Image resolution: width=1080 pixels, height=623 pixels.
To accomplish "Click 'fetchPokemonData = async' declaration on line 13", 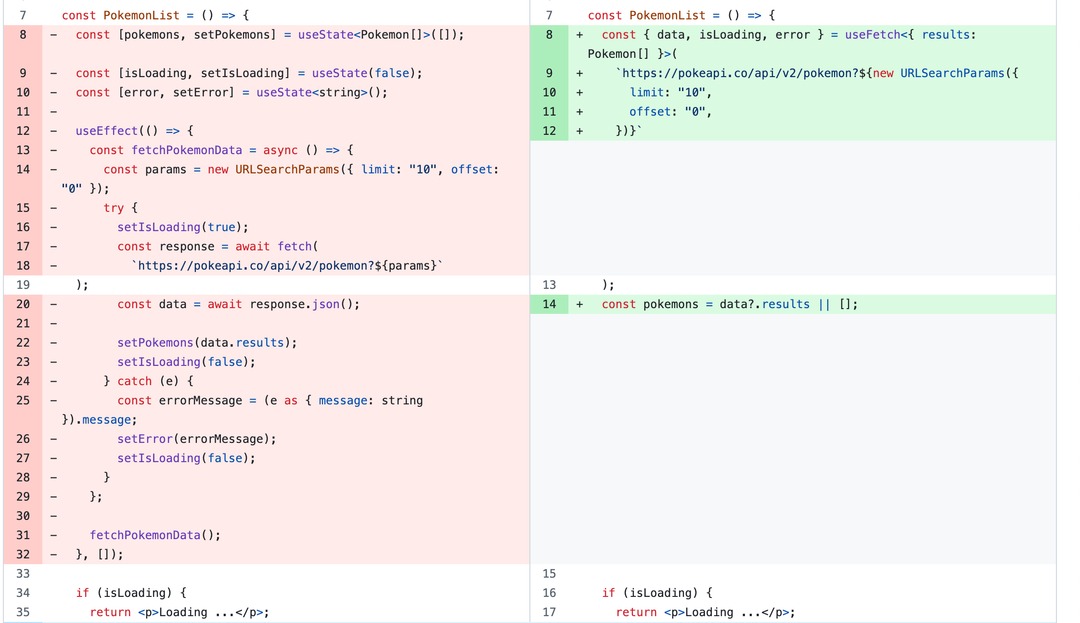I will click(x=214, y=150).
